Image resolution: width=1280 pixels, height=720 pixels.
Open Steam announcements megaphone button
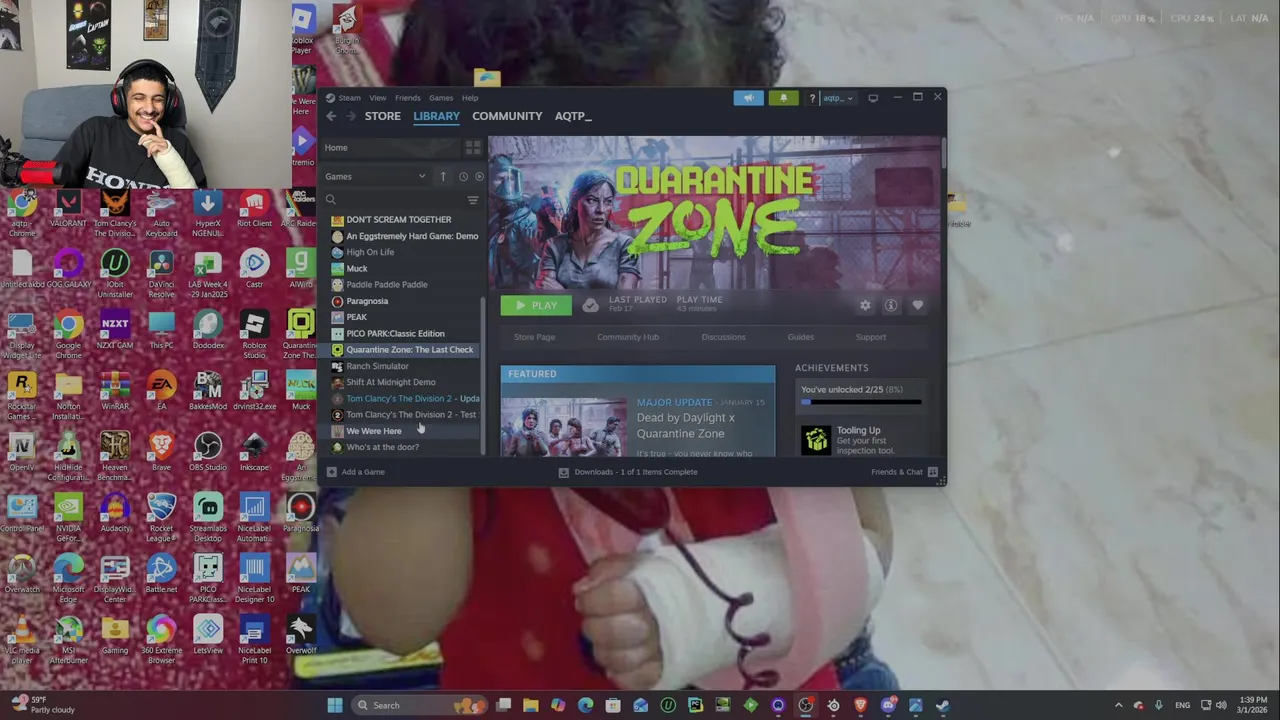(748, 98)
